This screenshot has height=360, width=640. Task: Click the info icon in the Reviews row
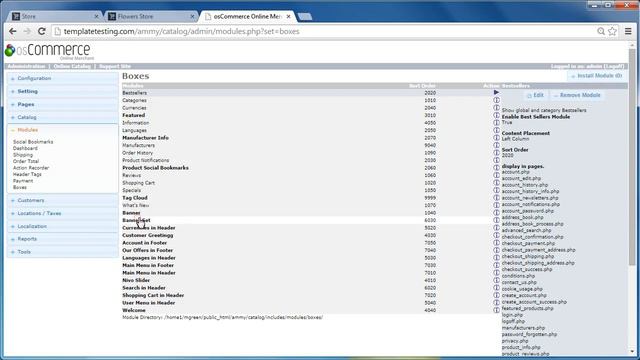pos(496,175)
